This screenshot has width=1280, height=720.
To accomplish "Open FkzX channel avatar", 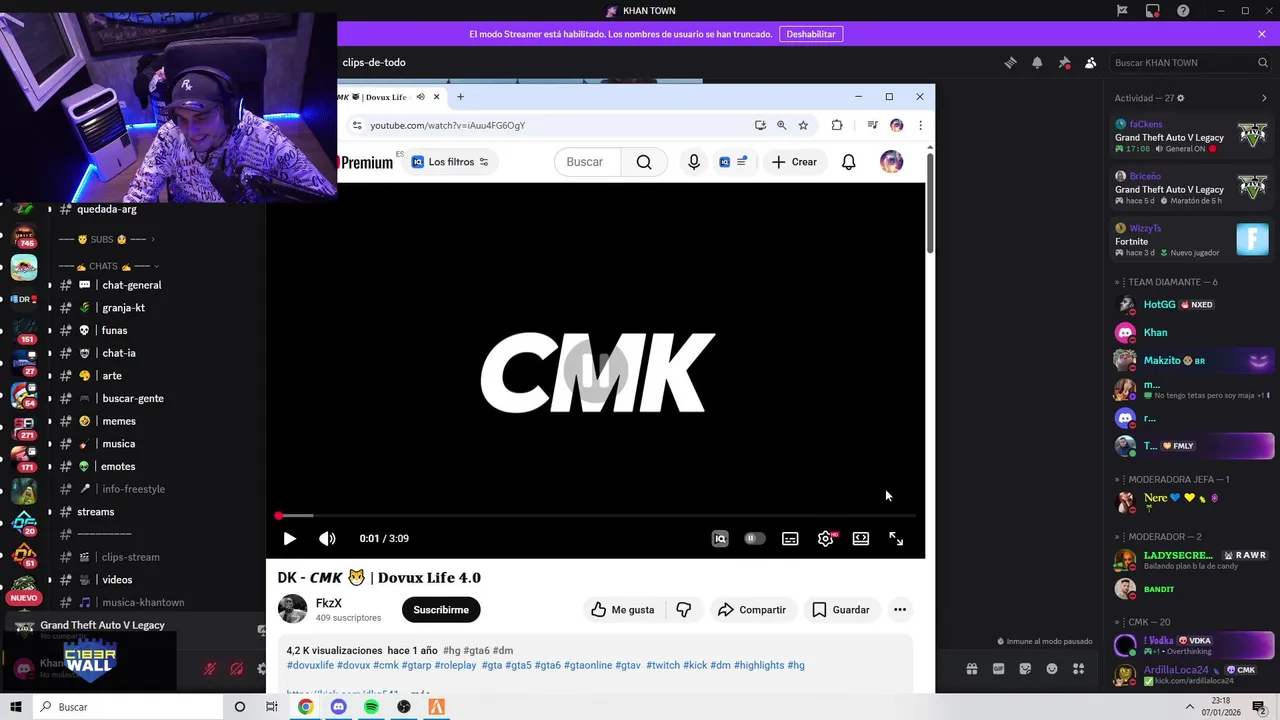I will pyautogui.click(x=292, y=609).
